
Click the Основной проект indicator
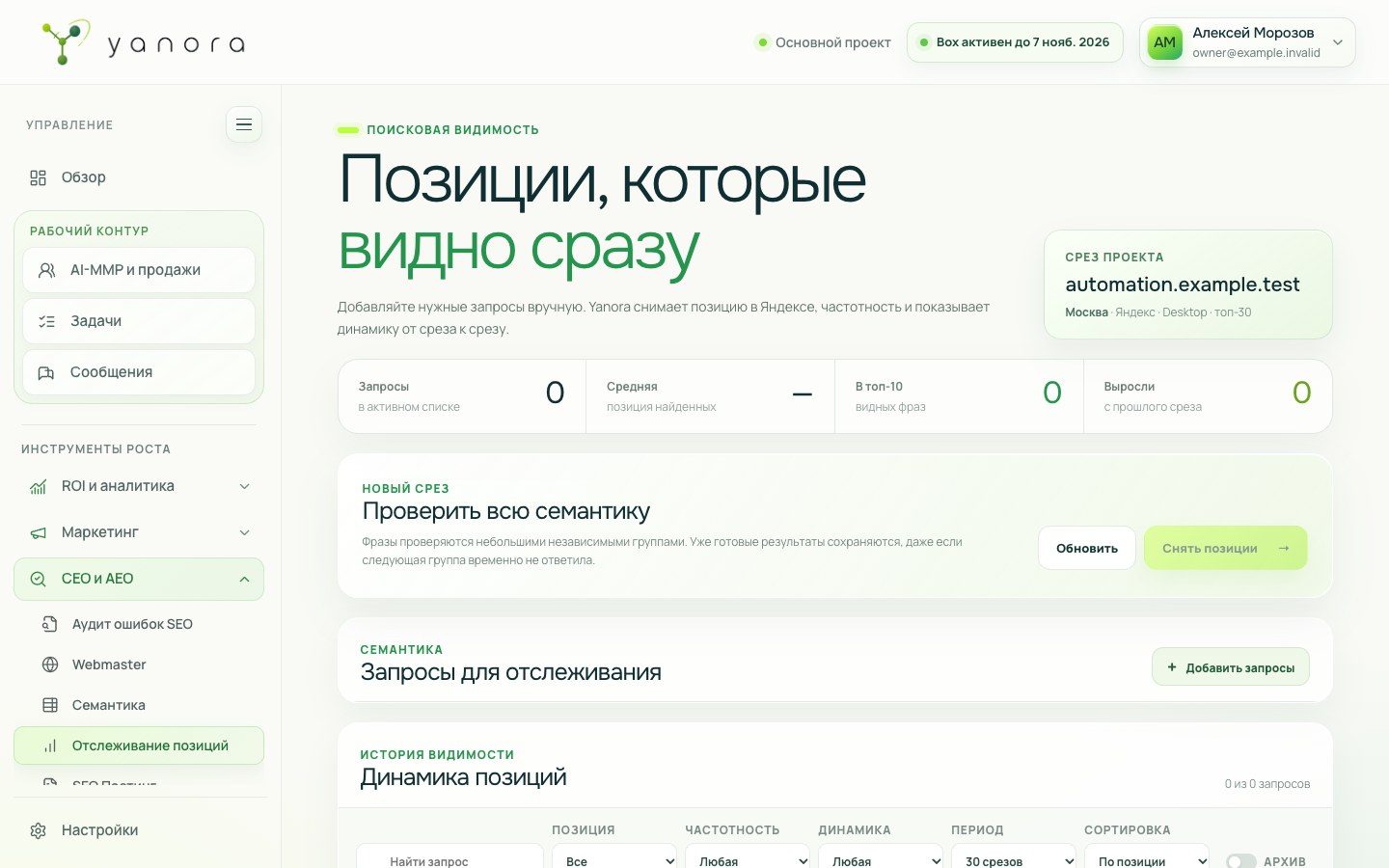point(824,42)
